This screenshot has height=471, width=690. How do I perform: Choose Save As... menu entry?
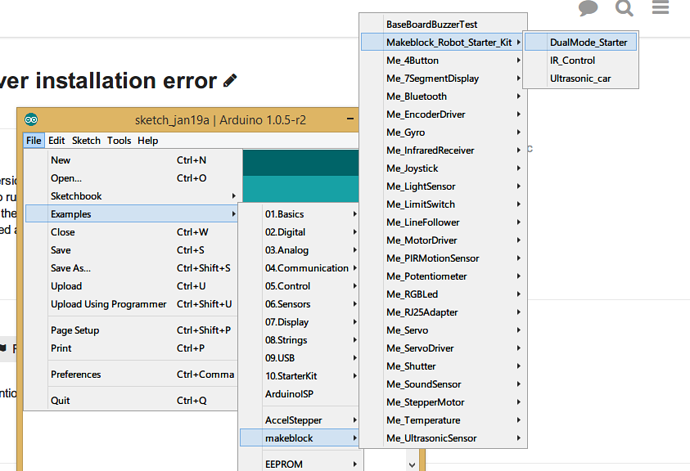pos(131,268)
